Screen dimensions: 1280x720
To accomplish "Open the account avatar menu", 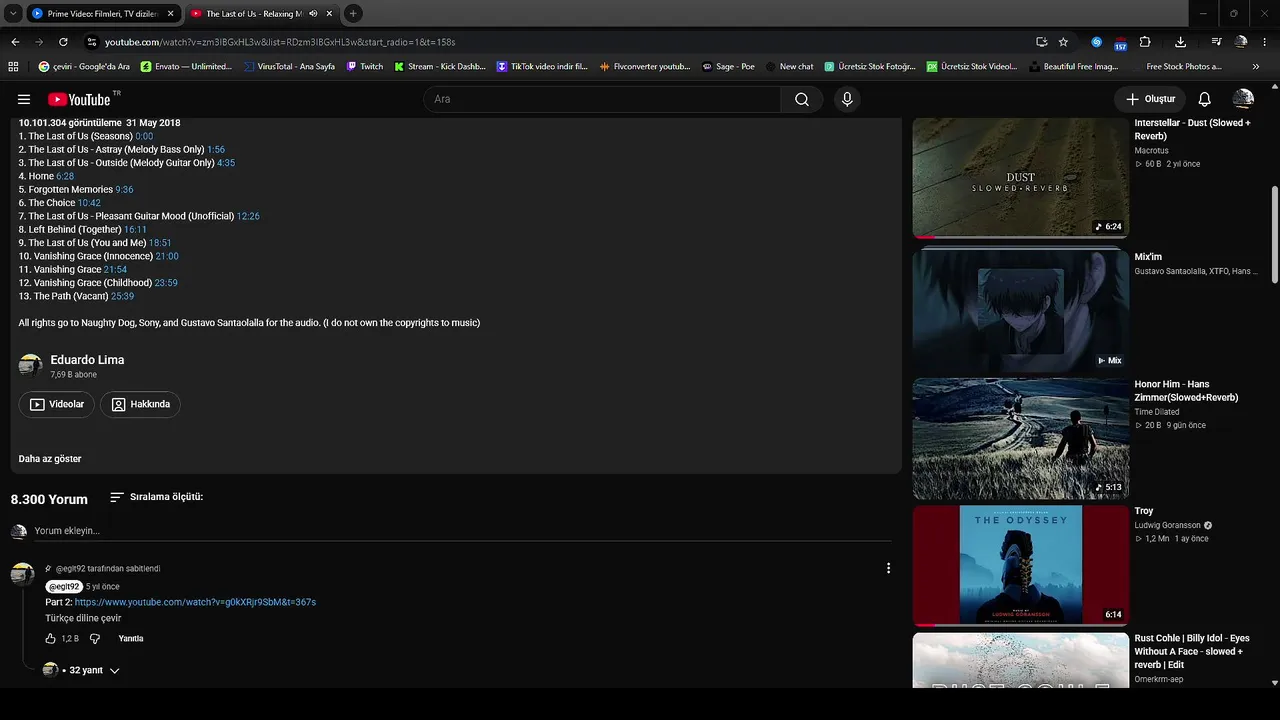I will (1243, 99).
